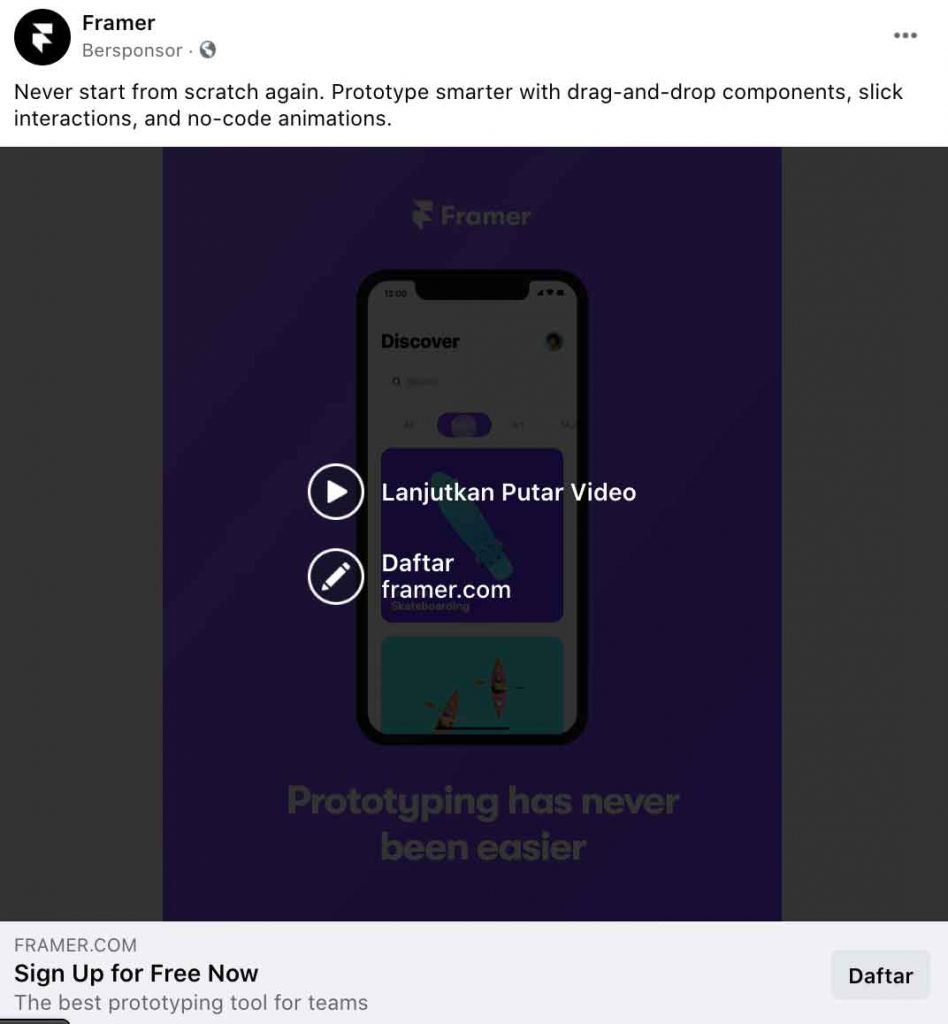Click the circular play icon

[x=336, y=492]
